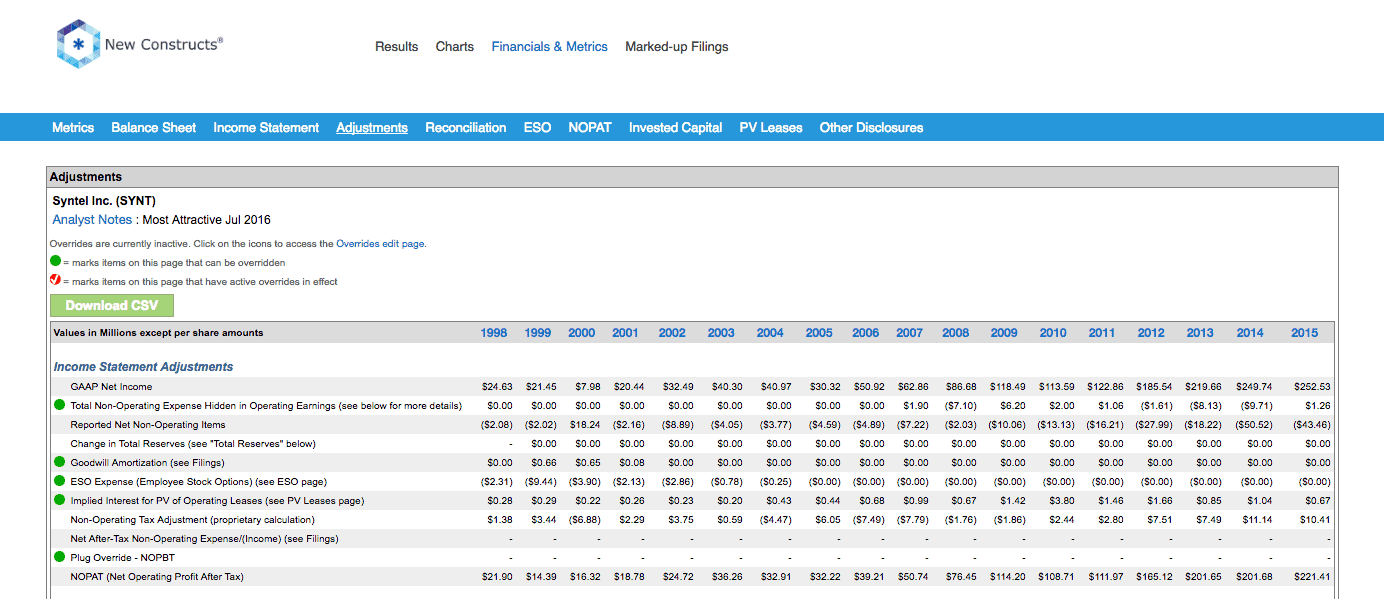Click the 2015 year column link
The width and height of the screenshot is (1384, 599).
(x=1305, y=333)
